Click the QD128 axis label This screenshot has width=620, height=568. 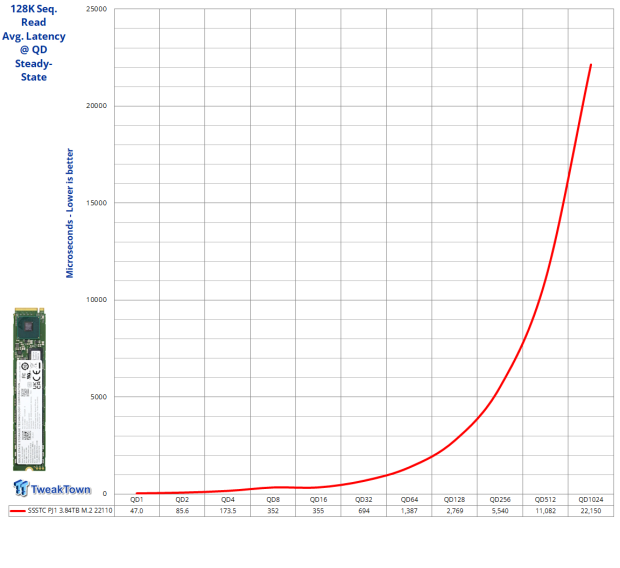pos(454,500)
